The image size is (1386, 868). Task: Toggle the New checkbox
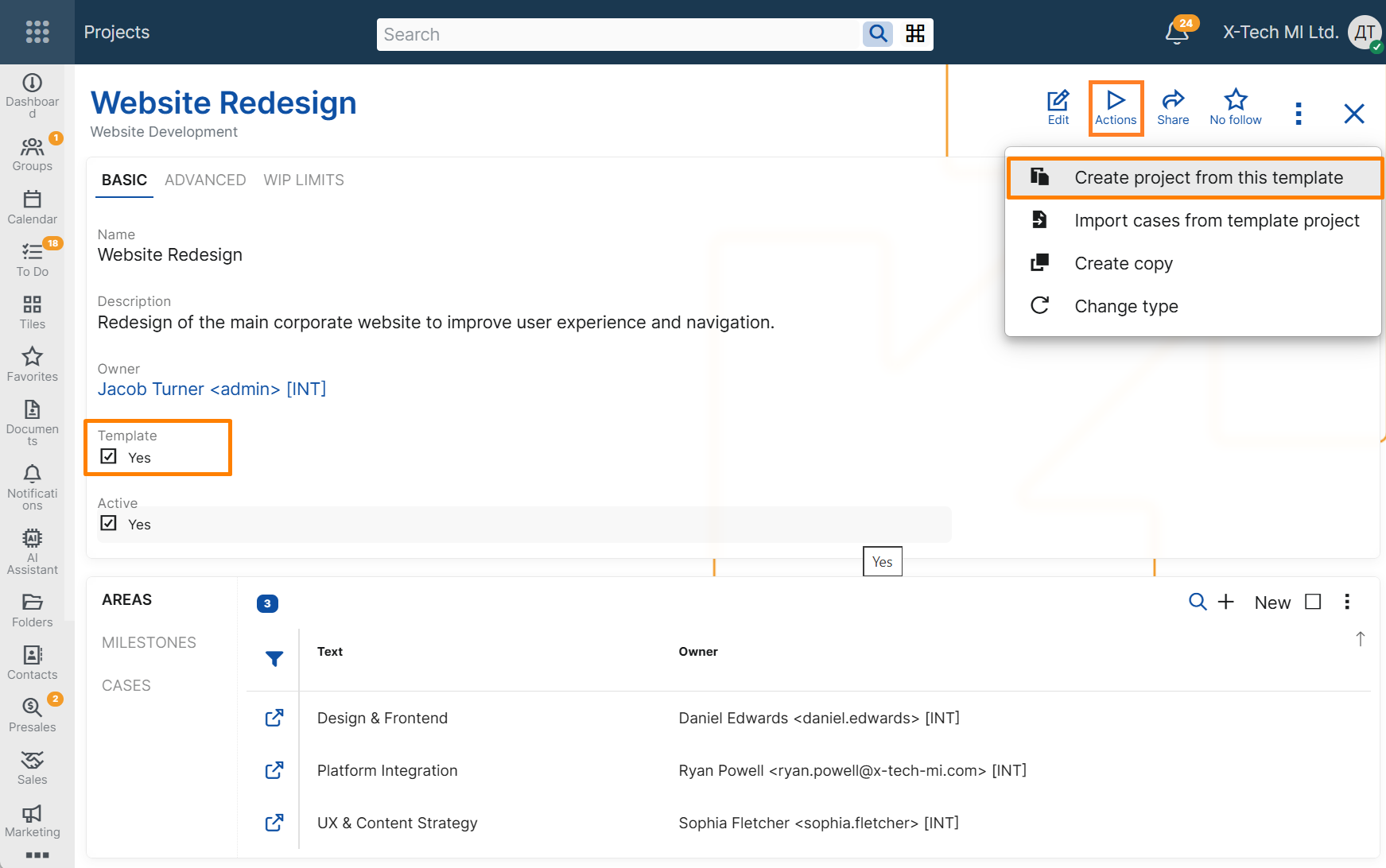coord(1314,602)
